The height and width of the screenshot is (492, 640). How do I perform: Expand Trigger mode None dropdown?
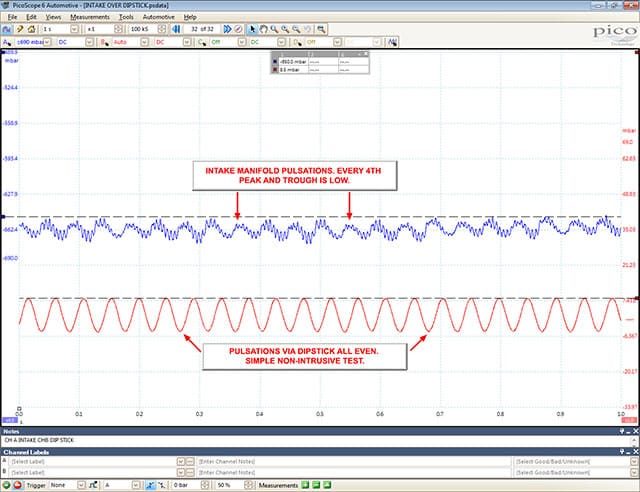[x=81, y=485]
